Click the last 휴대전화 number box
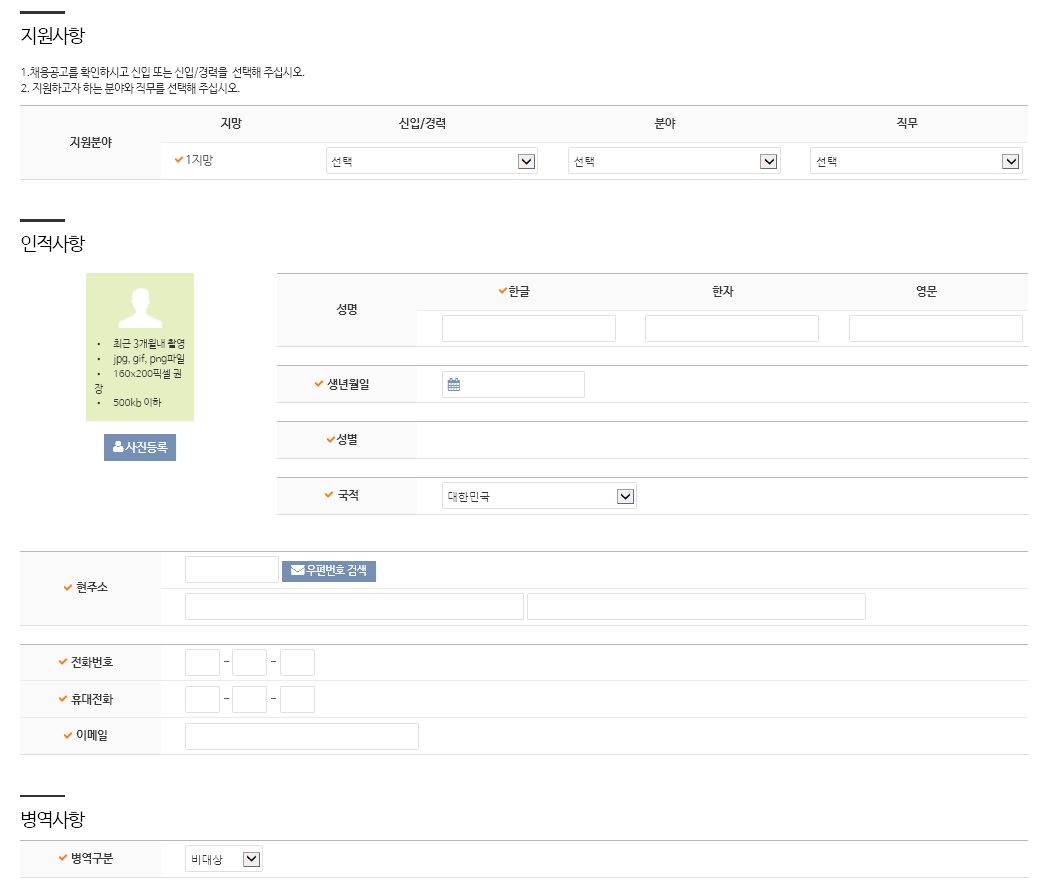 297,700
